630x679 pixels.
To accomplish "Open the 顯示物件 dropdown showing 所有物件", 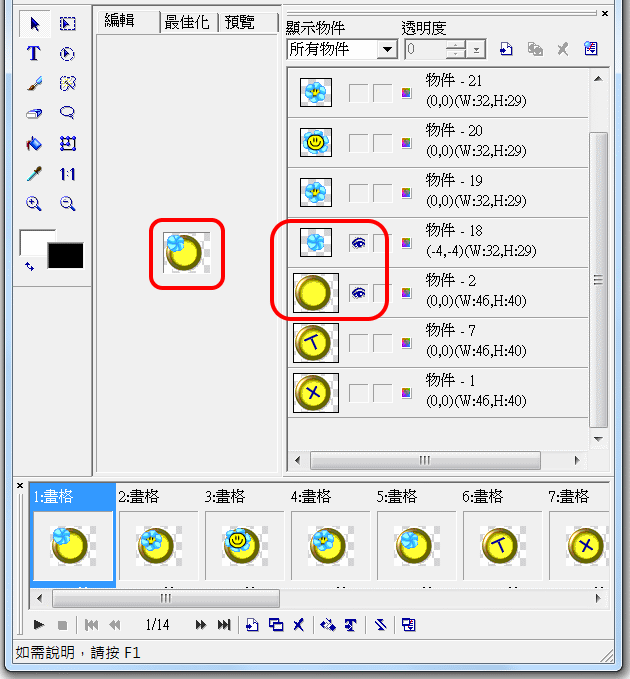I will (387, 49).
